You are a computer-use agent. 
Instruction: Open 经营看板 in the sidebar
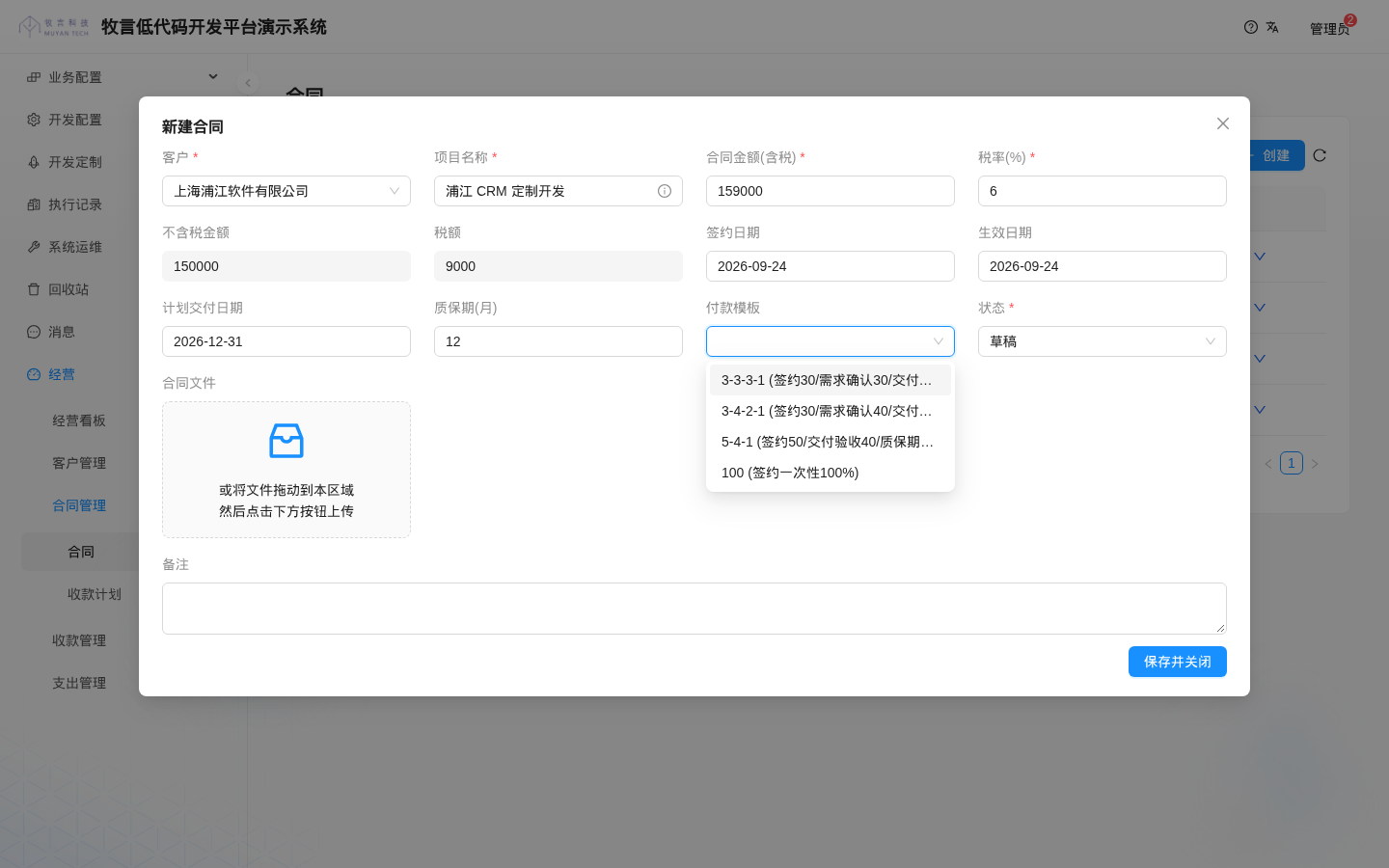pyautogui.click(x=79, y=420)
